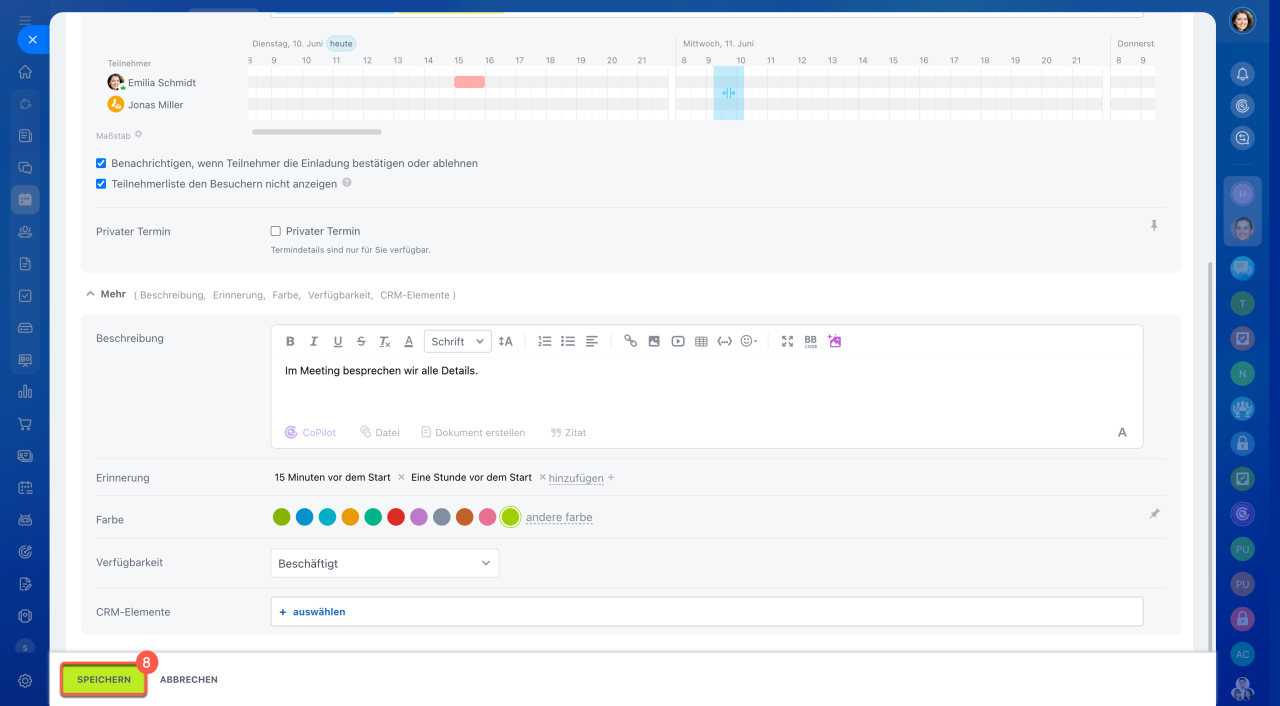
Task: Save the event with Speichern button
Action: (x=104, y=680)
